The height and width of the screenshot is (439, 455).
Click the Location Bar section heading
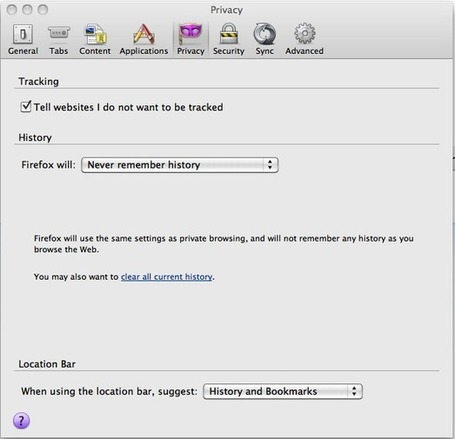point(47,364)
